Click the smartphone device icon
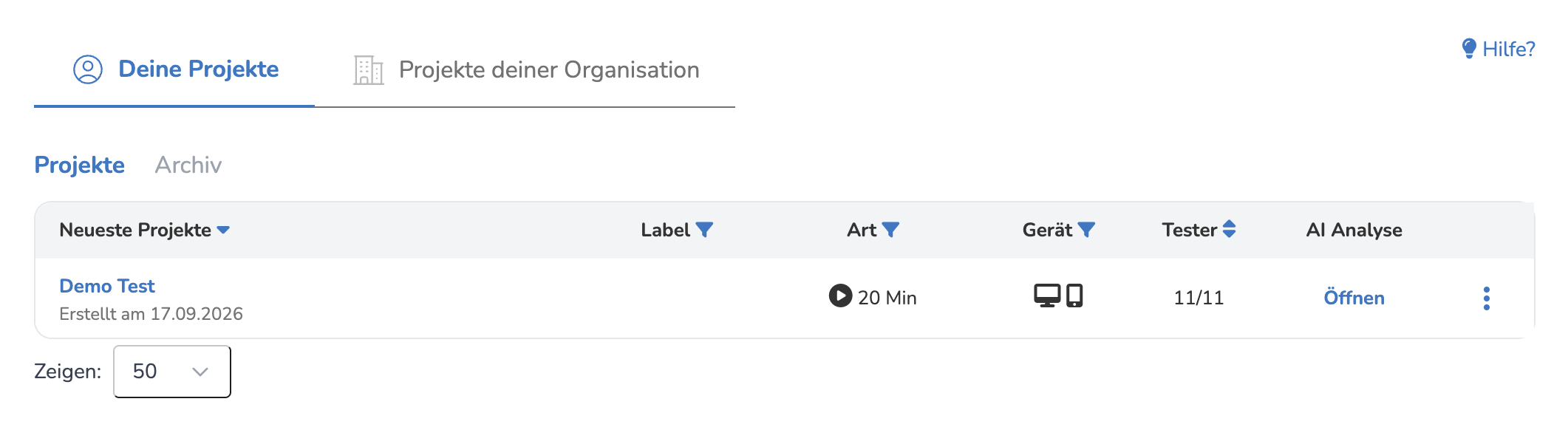Screen dimensions: 1568x427 1074,296
